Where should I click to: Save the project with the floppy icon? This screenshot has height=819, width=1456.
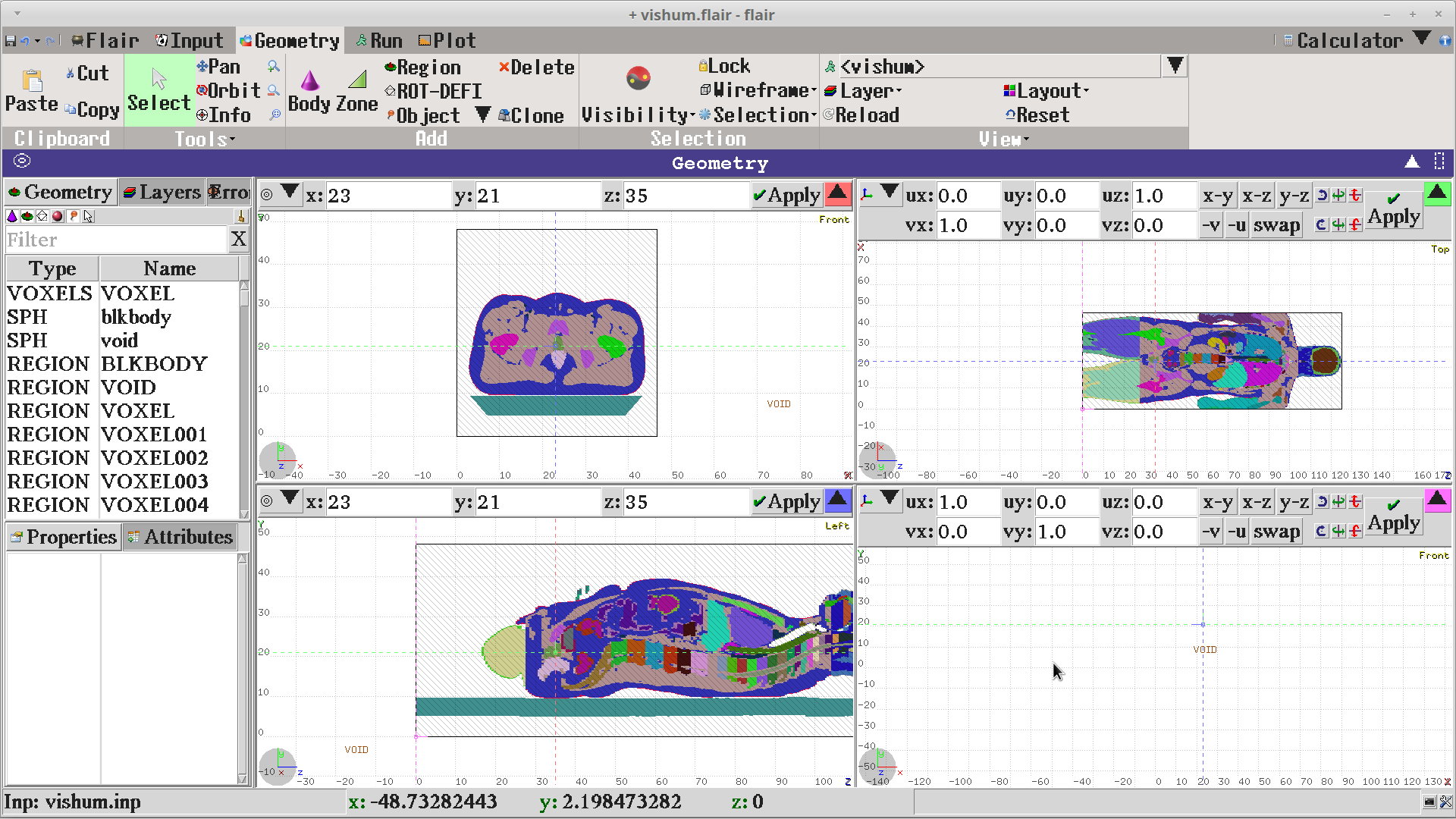(x=10, y=41)
